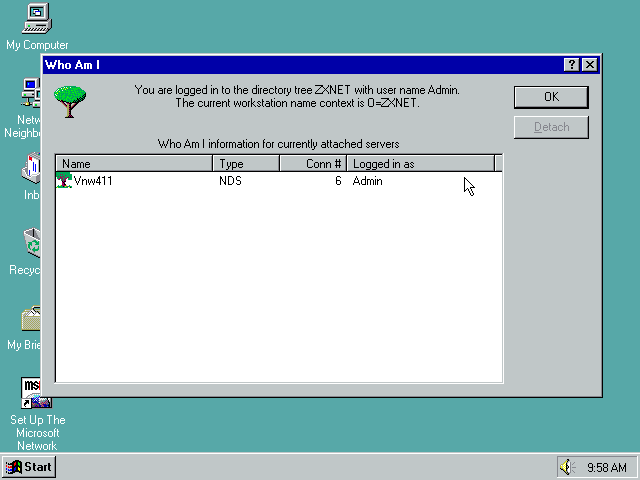Click OK in the Who Am I dialog
Screen dimensions: 640x480
click(x=551, y=97)
